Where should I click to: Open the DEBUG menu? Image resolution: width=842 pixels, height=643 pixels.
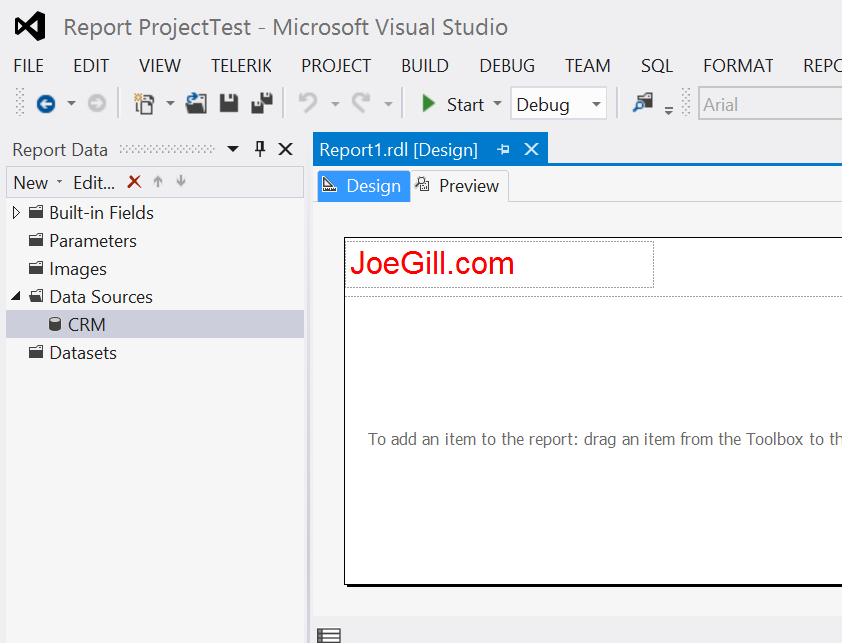click(507, 66)
